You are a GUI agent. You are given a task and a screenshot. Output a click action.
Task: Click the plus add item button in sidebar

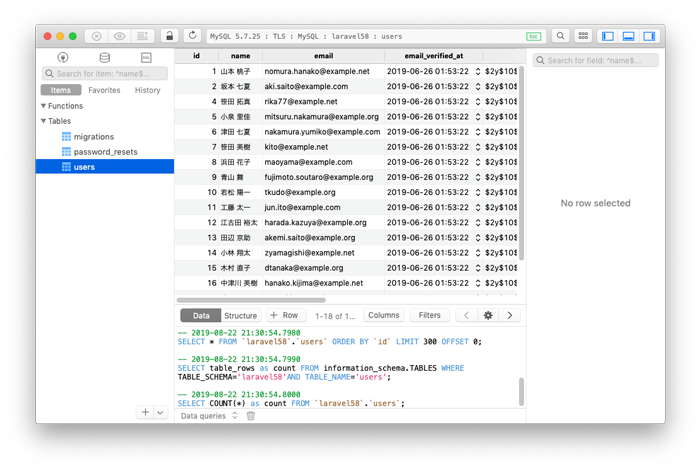click(145, 412)
